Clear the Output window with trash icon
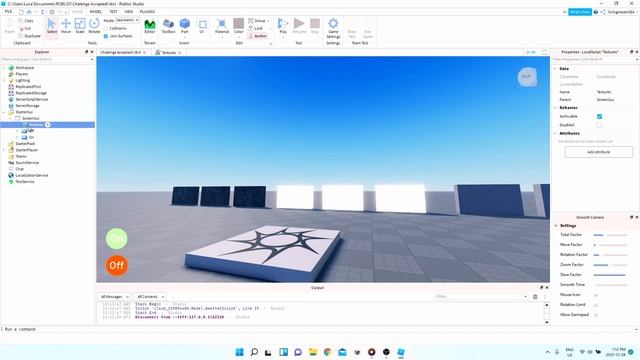Viewport: 640px width, 360px height. (x=535, y=297)
